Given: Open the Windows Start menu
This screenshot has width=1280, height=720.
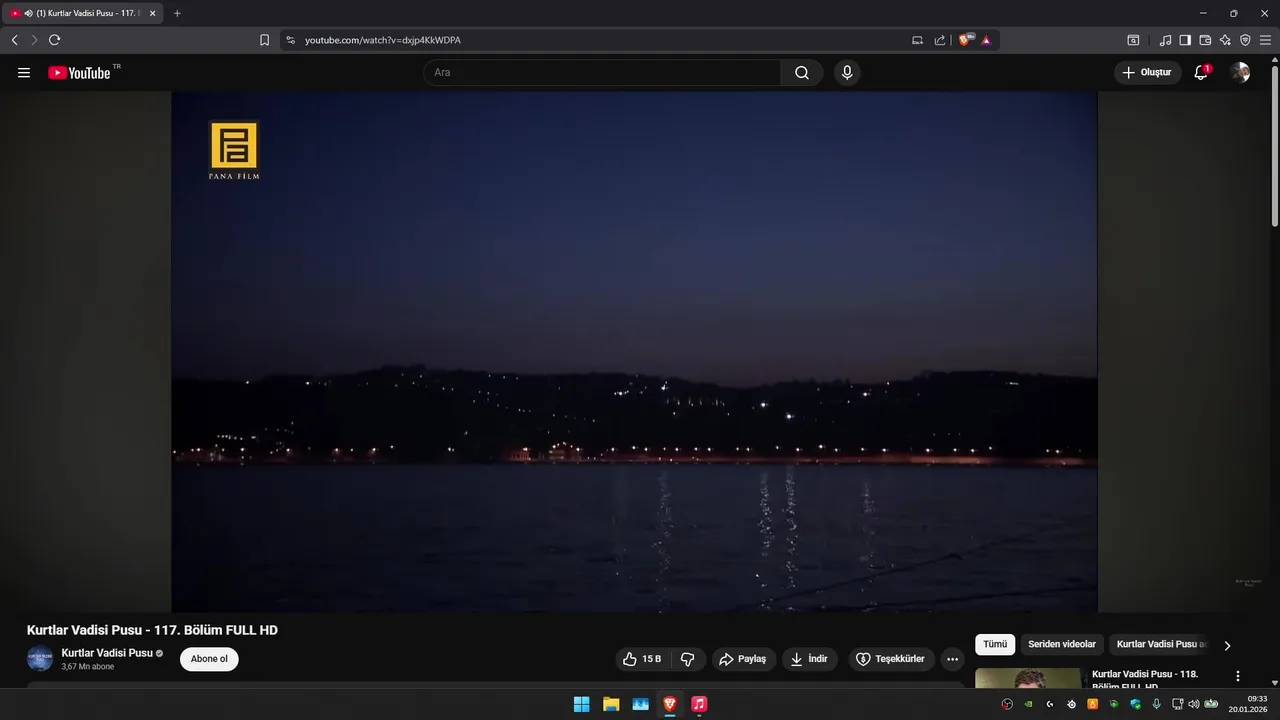Looking at the screenshot, I should [581, 704].
